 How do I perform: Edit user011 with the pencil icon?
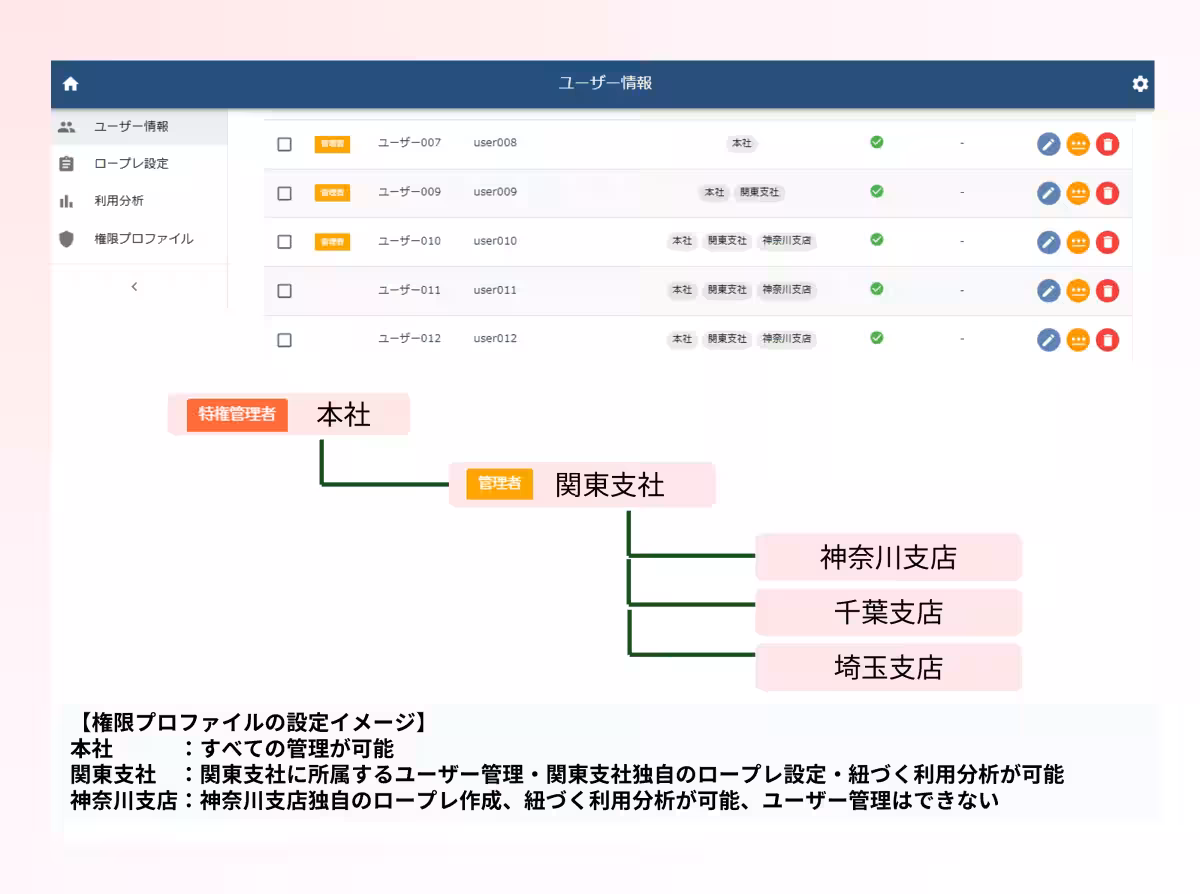pyautogui.click(x=1048, y=291)
